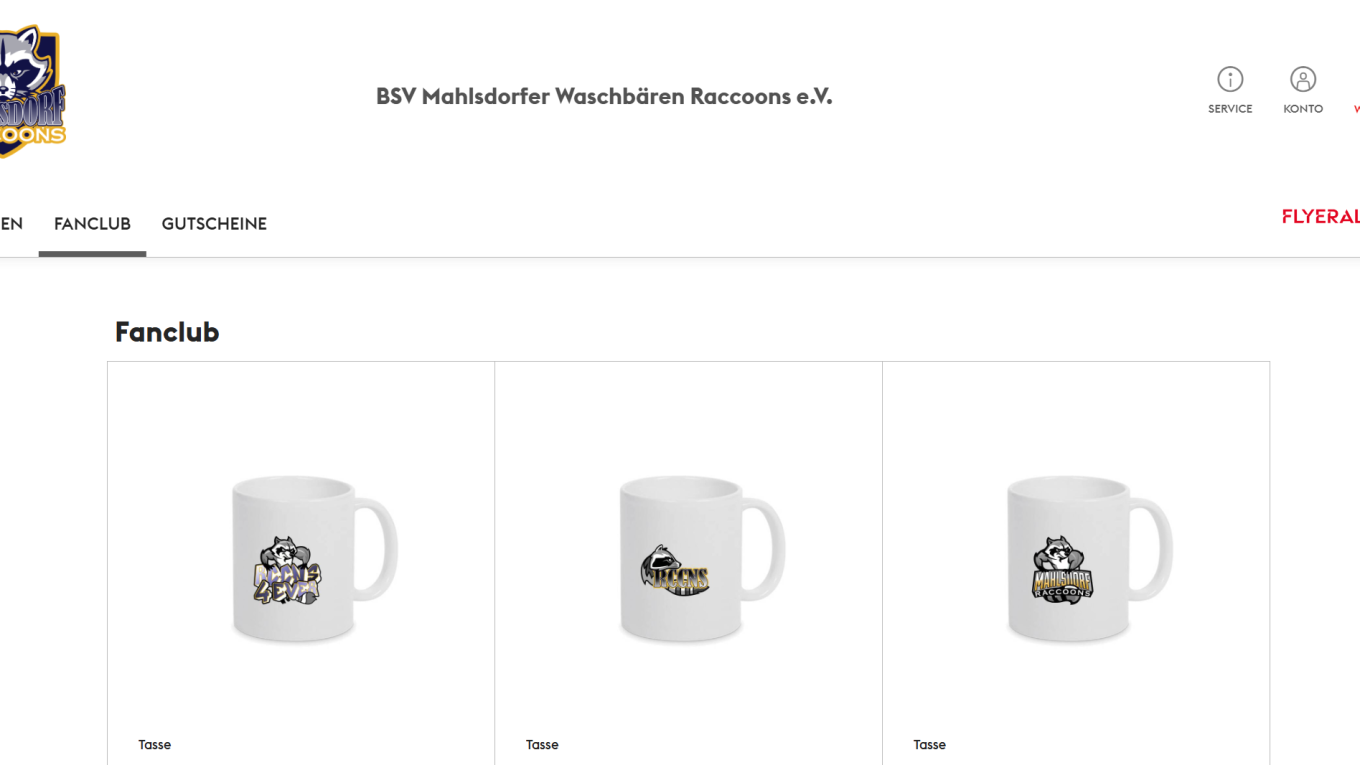The width and height of the screenshot is (1360, 765).
Task: Open the first product's Tasse label
Action: point(155,745)
